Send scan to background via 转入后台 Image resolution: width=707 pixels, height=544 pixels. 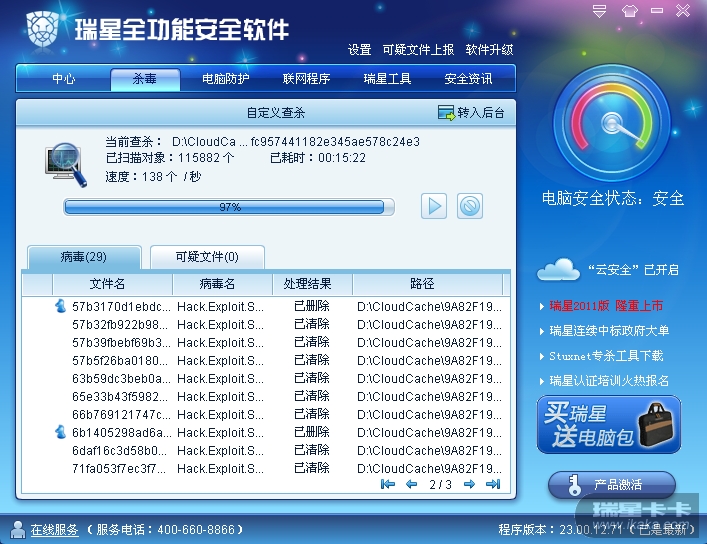471,113
